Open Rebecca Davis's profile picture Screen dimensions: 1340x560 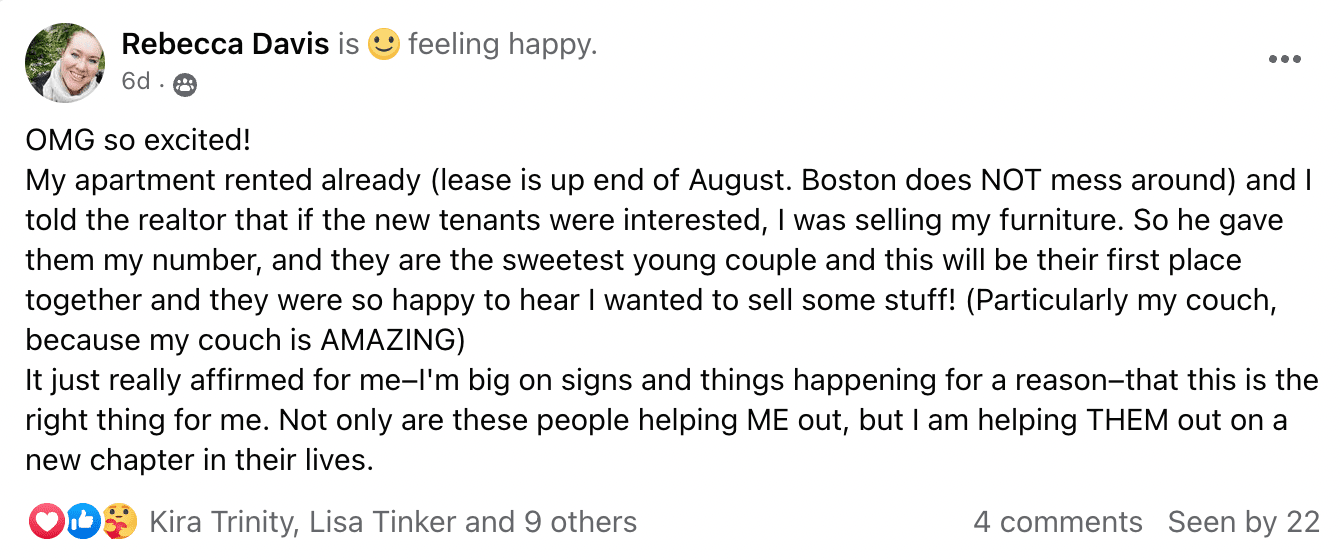tap(65, 63)
